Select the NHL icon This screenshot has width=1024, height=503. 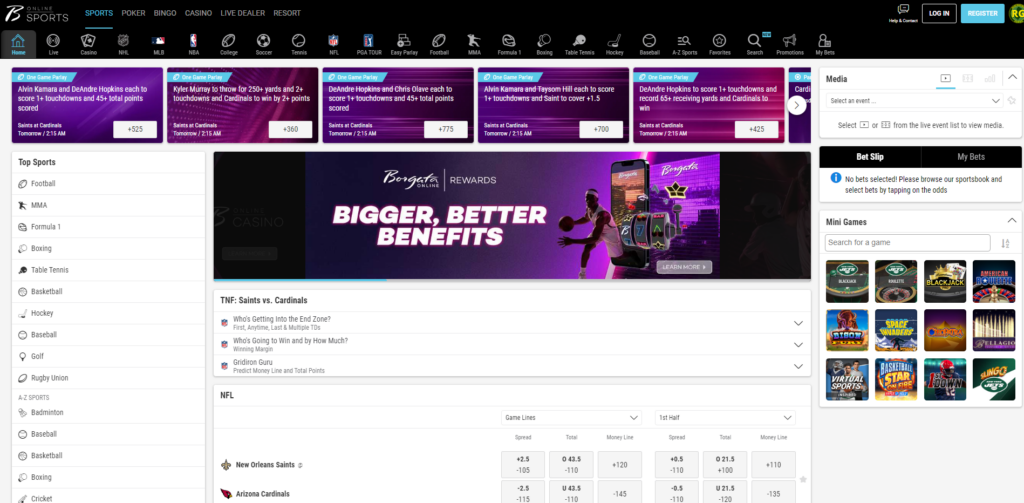[x=123, y=44]
